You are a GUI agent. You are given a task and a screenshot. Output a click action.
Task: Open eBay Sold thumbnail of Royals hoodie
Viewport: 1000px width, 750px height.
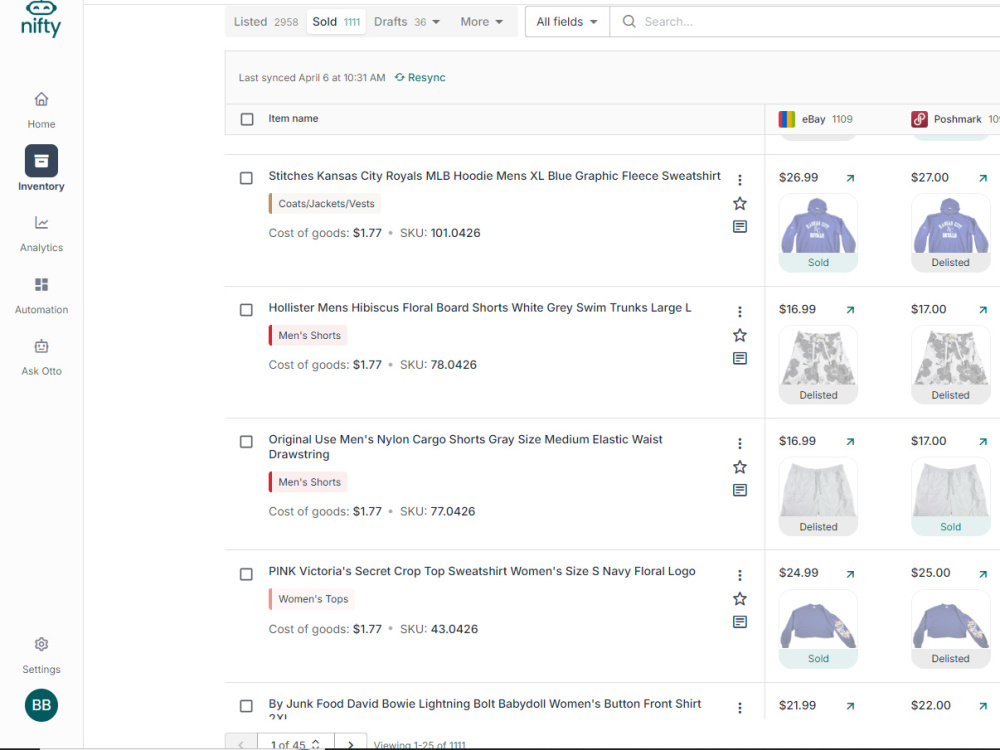coord(818,233)
